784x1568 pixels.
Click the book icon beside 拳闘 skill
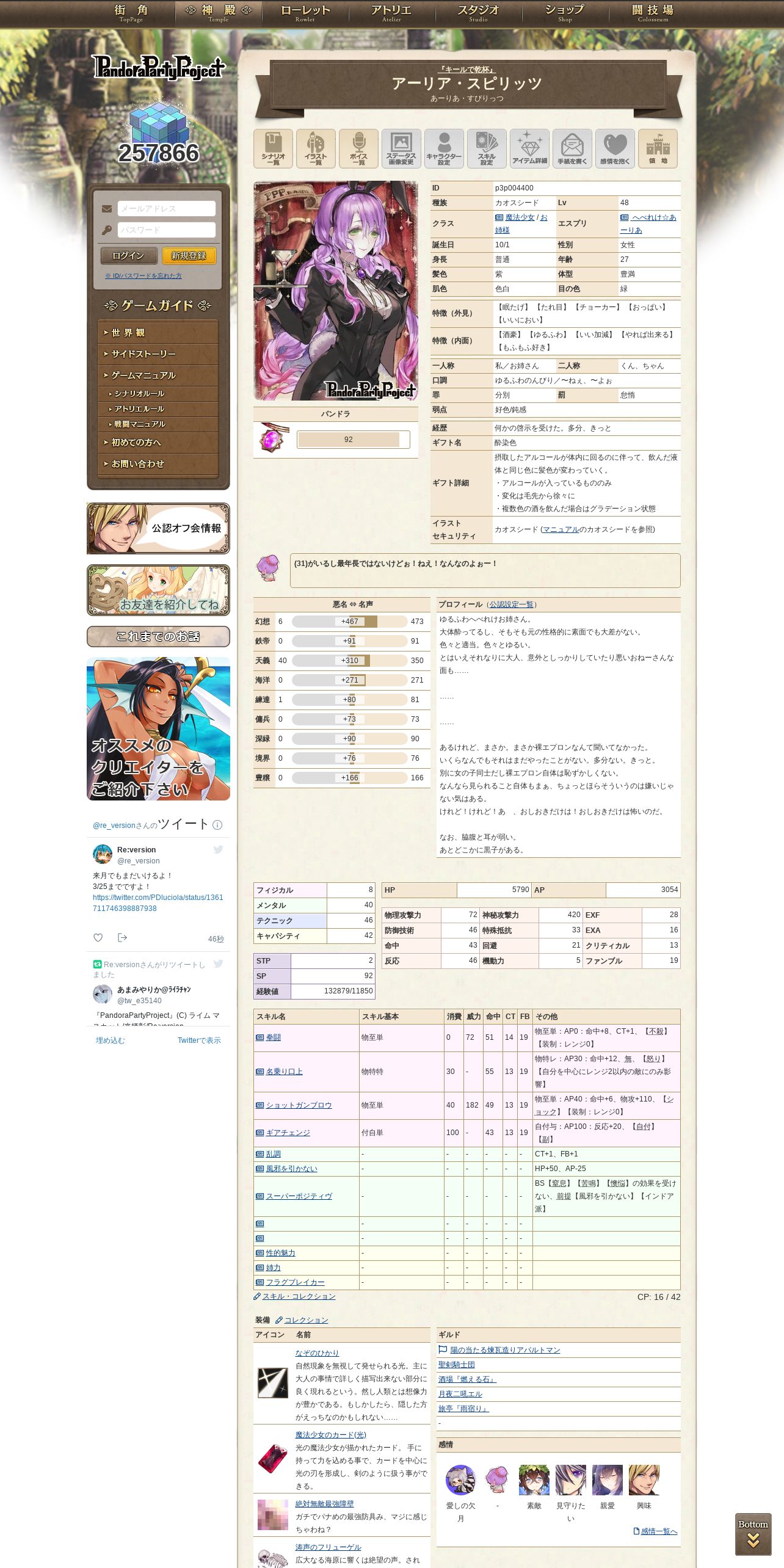click(x=260, y=1037)
